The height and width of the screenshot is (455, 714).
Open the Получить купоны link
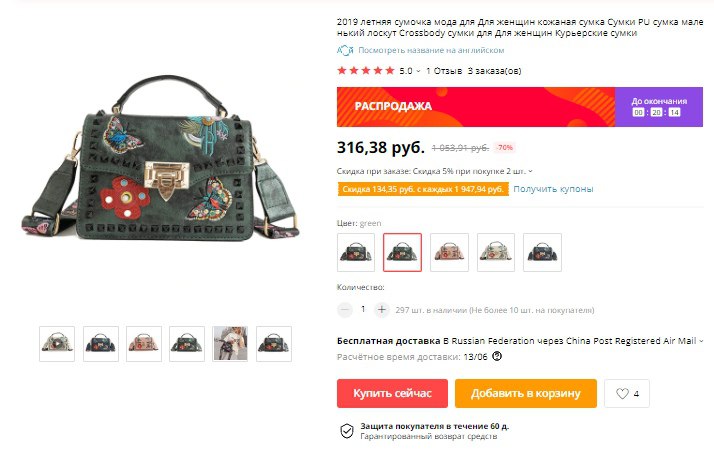553,189
